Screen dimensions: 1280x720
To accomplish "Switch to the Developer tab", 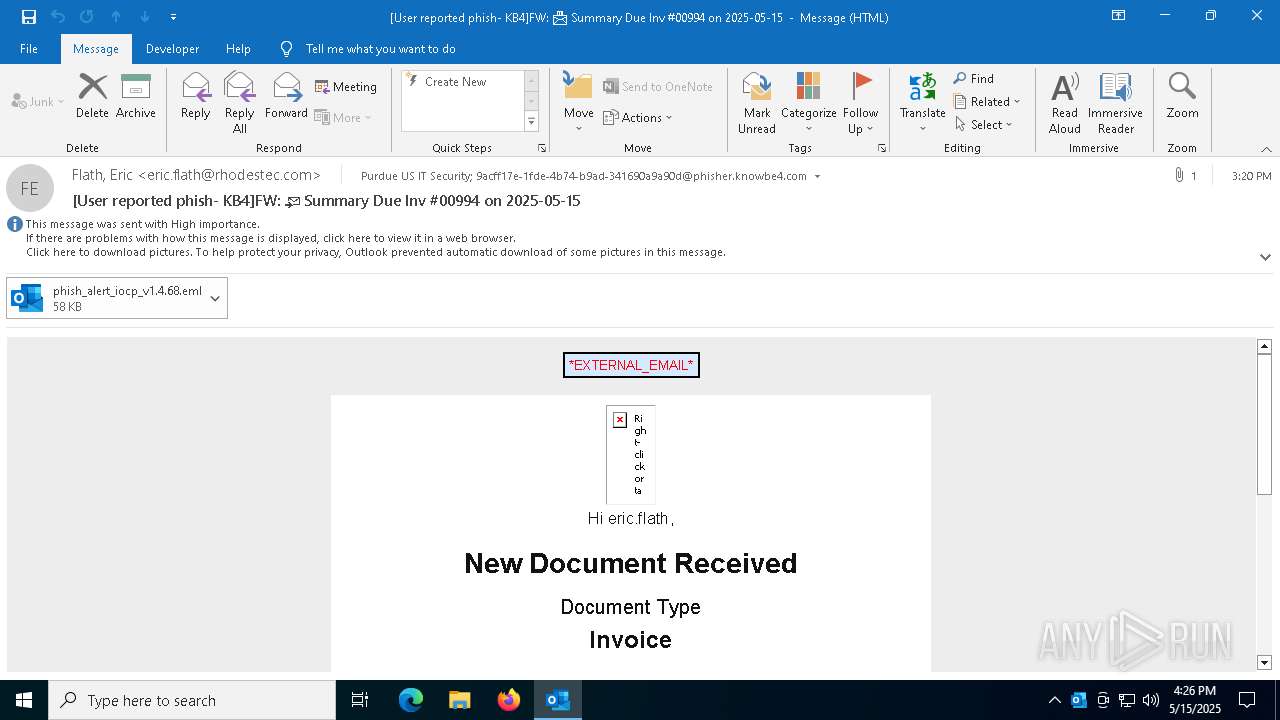I will point(172,49).
